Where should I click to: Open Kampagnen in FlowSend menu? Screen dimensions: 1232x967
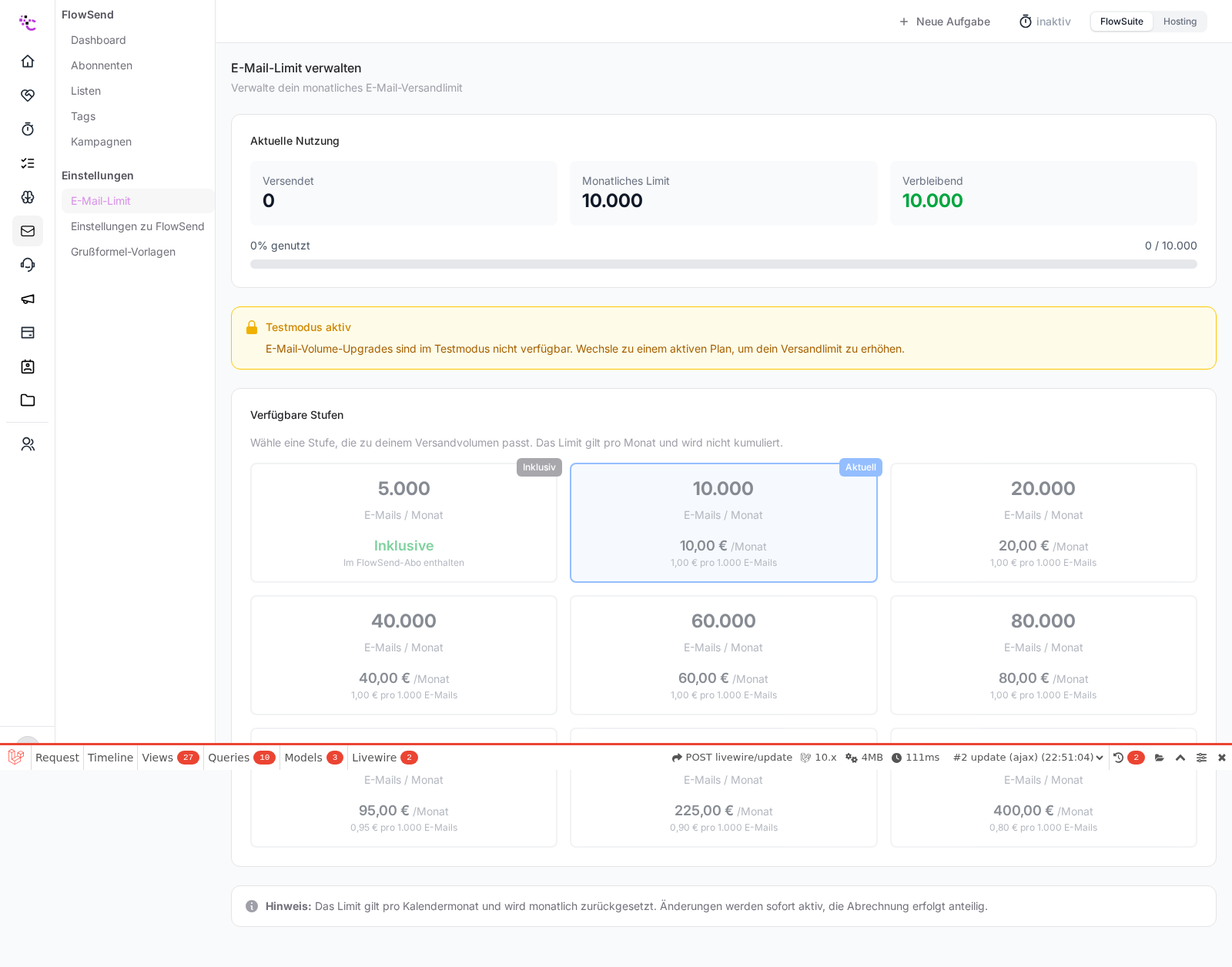pyautogui.click(x=138, y=142)
